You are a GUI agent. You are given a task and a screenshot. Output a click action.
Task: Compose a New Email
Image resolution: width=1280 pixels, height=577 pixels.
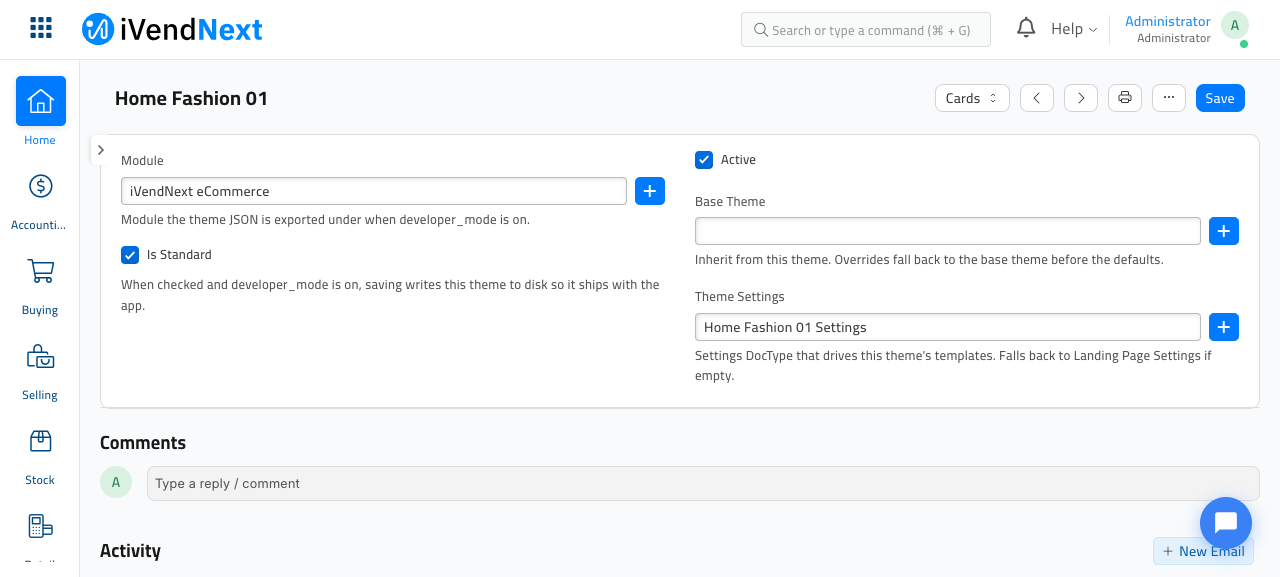pos(1203,551)
